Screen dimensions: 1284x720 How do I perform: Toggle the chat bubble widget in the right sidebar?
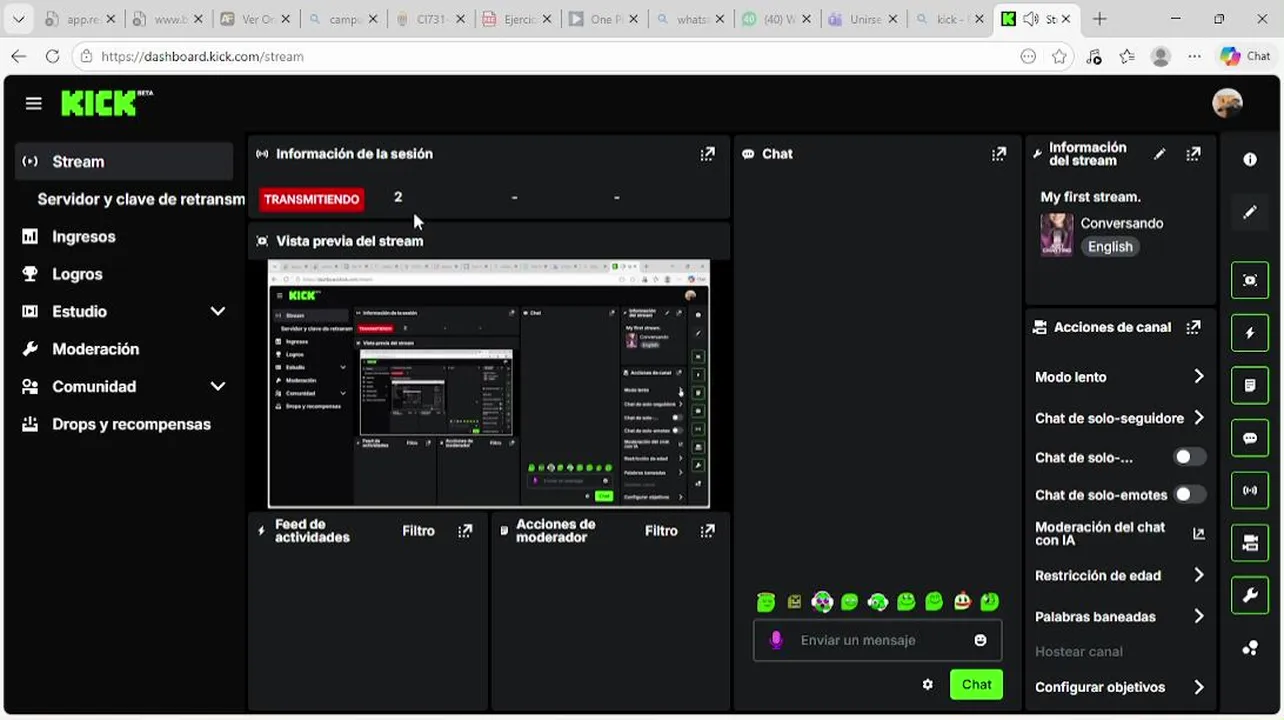coord(1250,438)
